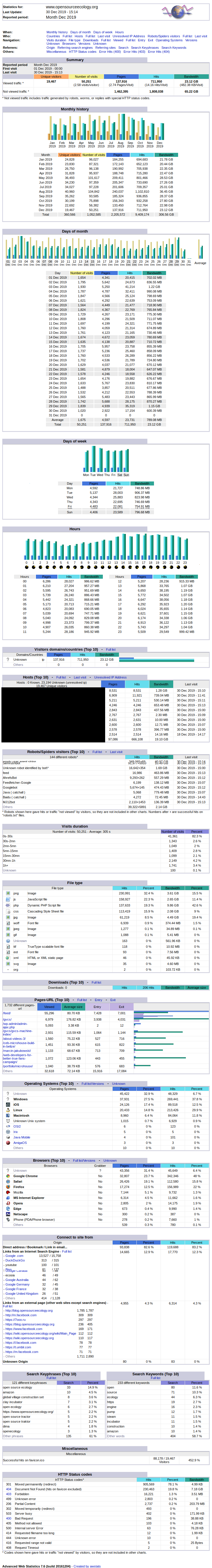Open Full list in Visitors domains/countries header
The width and height of the screenshot is (212, 1568).
click(x=111, y=650)
